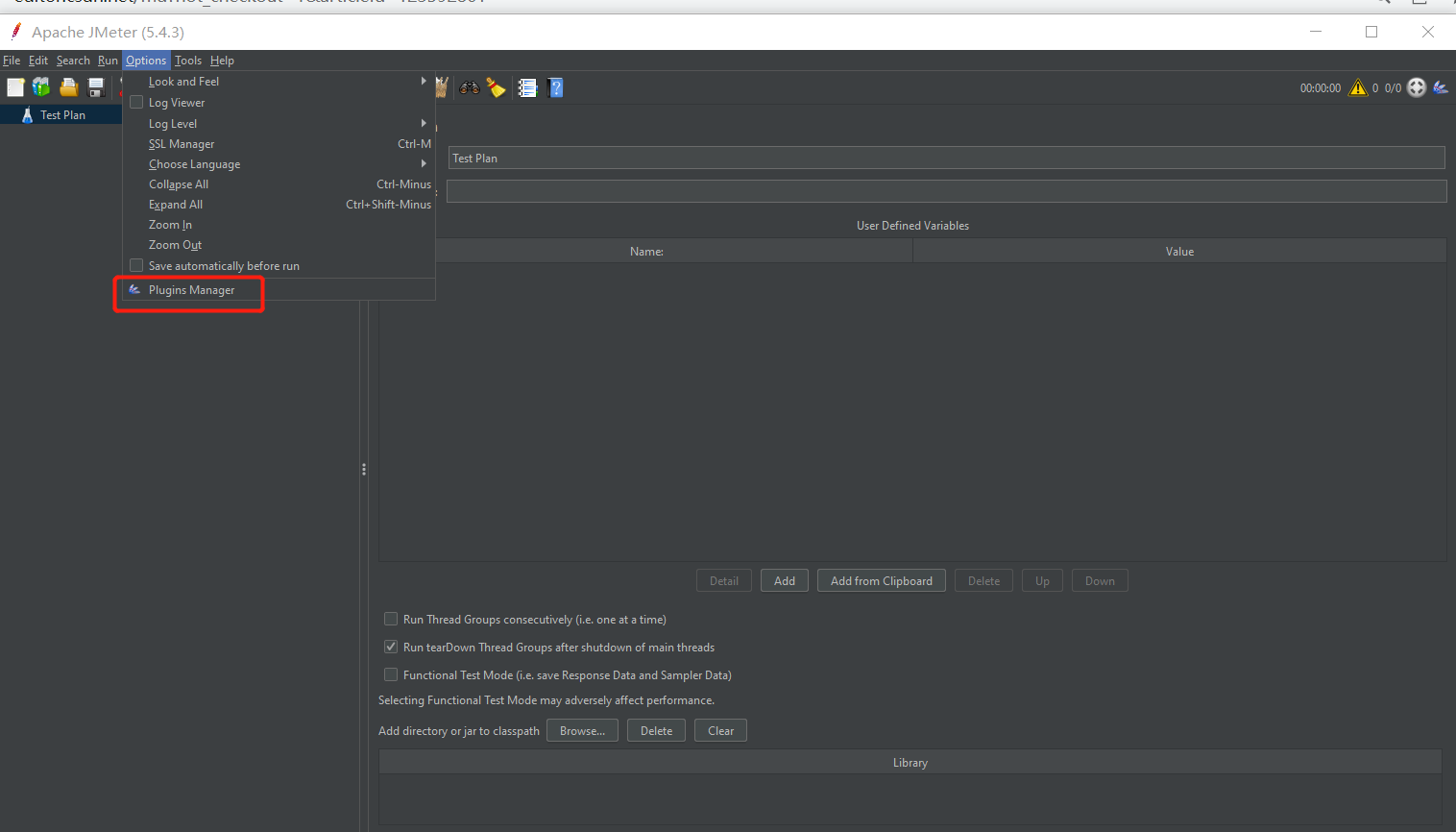Open the Edit menu
The height and width of the screenshot is (832, 1456).
(x=38, y=60)
